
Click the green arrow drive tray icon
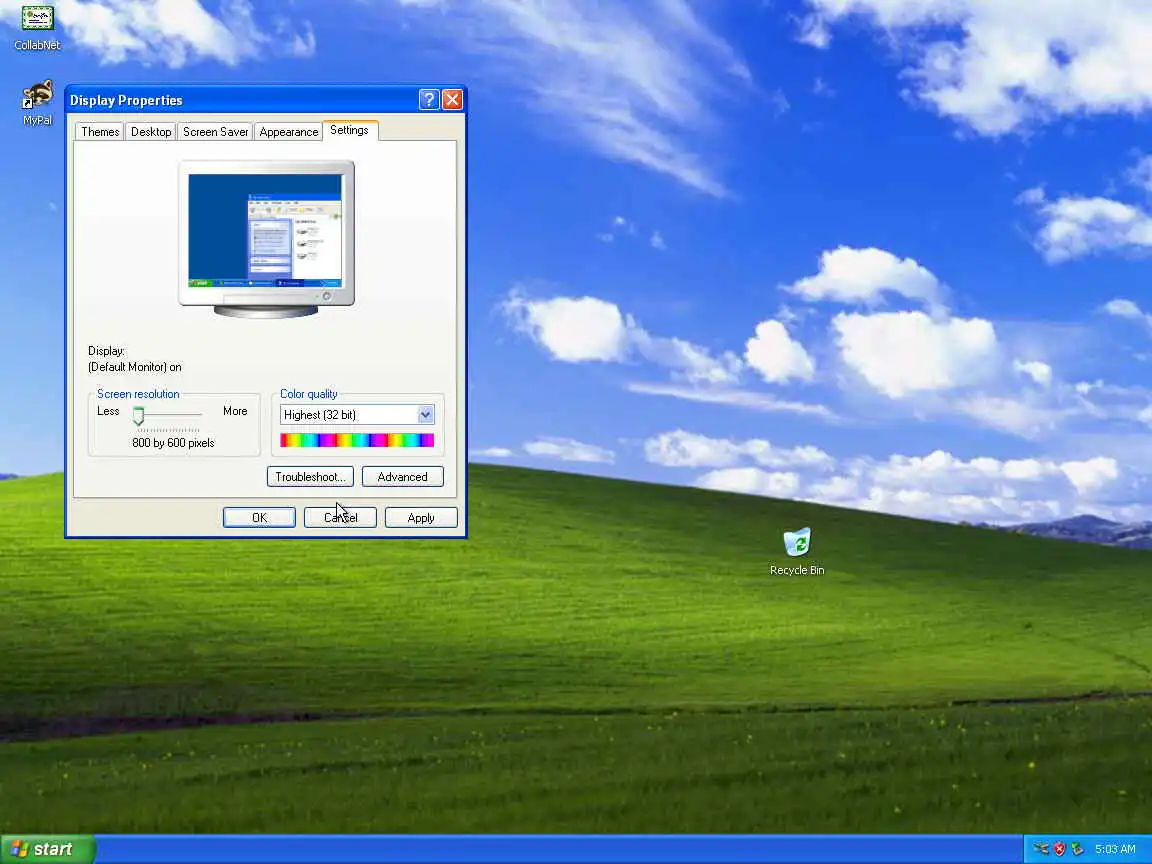(x=1078, y=849)
